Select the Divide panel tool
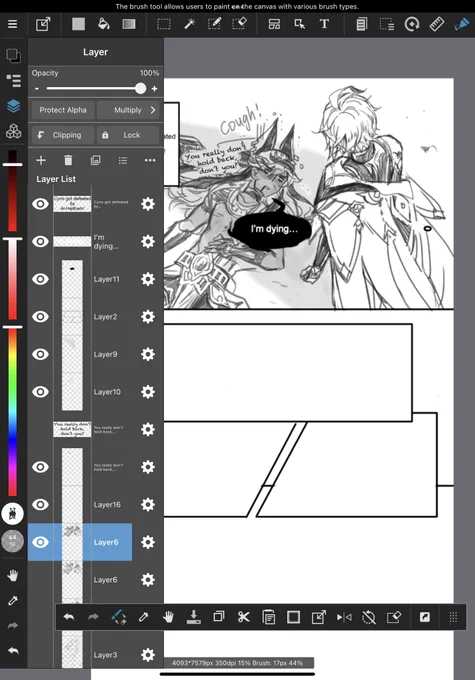 274,24
